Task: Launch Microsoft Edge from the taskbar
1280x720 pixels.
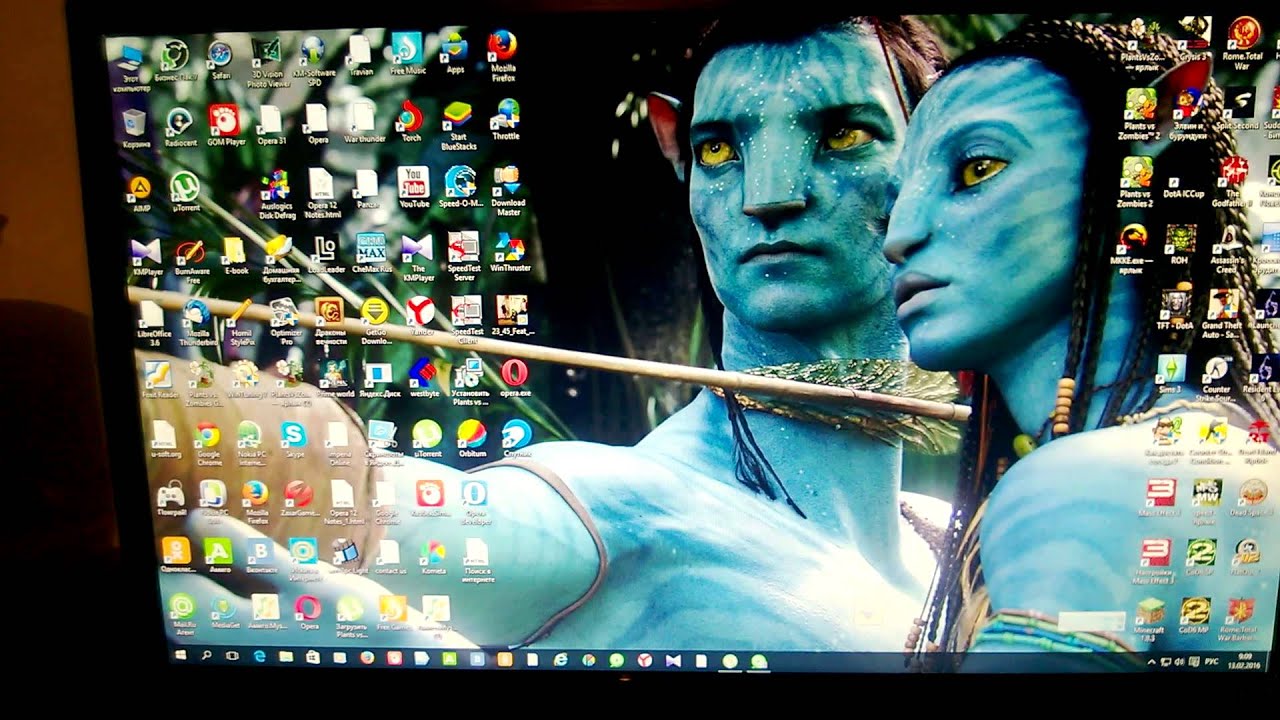Action: tap(259, 657)
